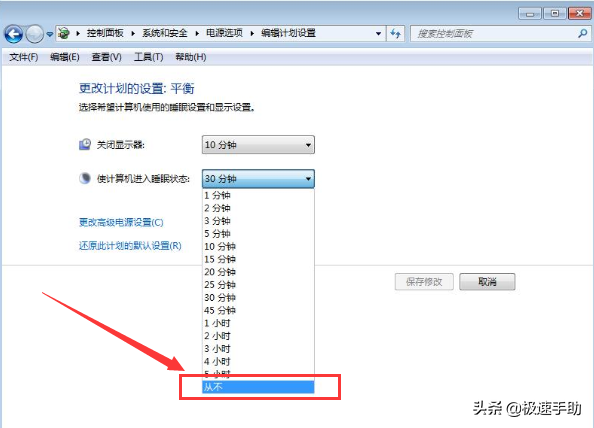Select 2 分钟 in the sleep list
The height and width of the screenshot is (428, 594).
pos(258,208)
